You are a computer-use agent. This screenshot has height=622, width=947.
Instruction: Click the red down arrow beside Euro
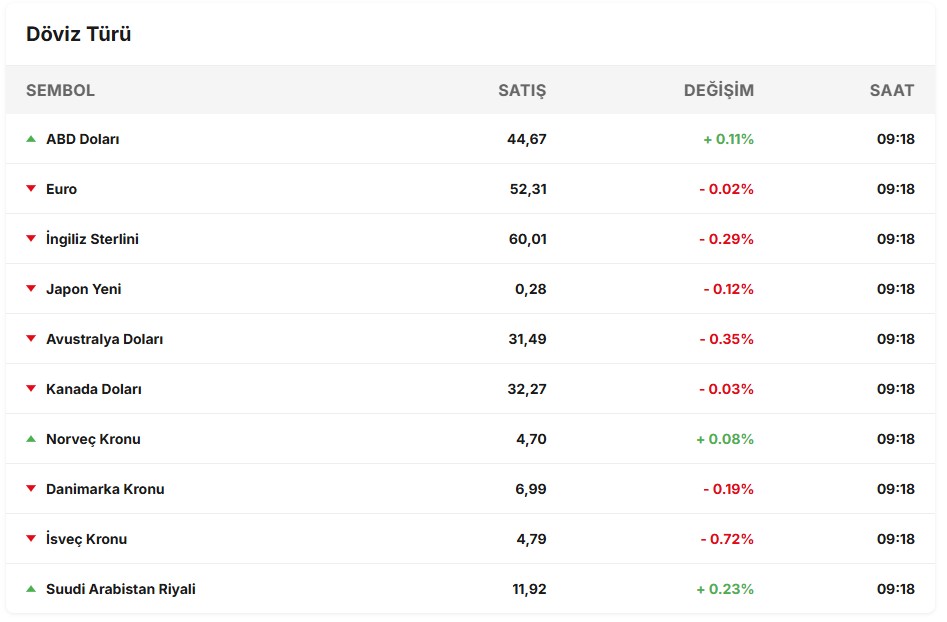tap(31, 189)
